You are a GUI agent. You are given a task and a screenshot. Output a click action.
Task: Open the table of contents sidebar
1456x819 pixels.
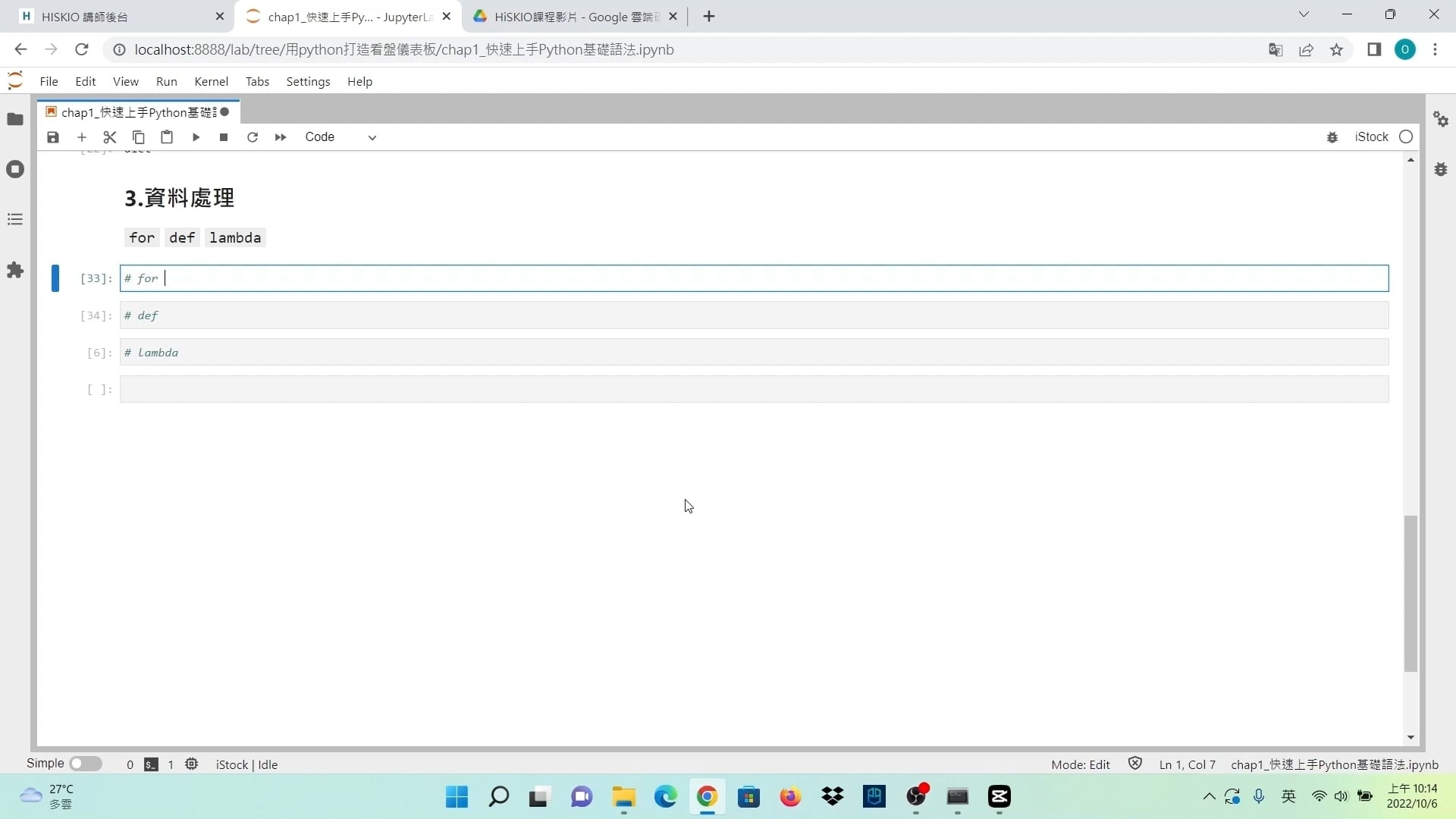pyautogui.click(x=15, y=220)
